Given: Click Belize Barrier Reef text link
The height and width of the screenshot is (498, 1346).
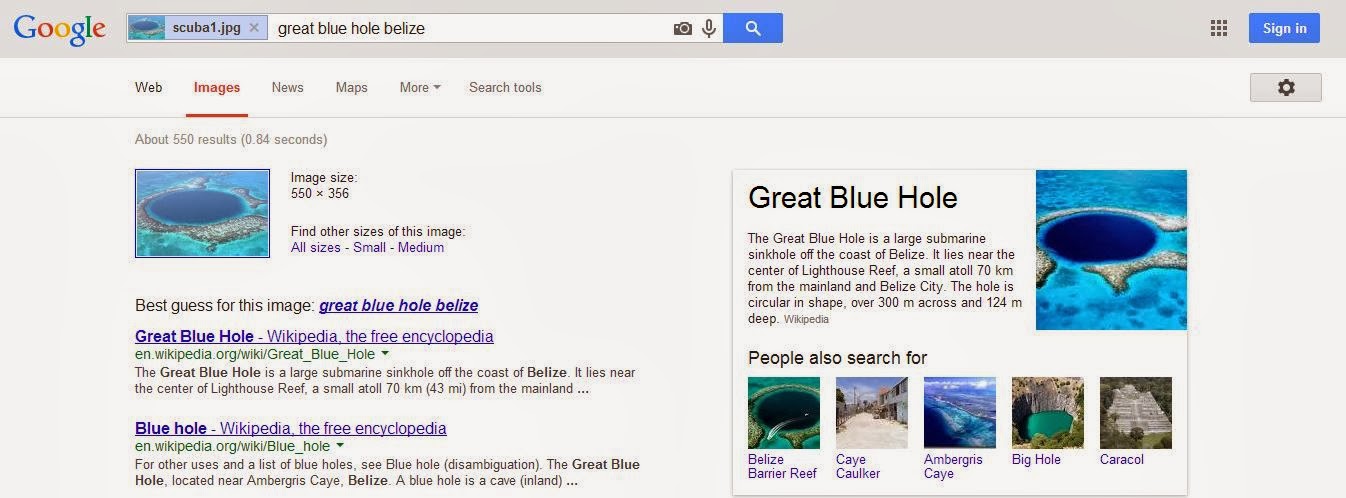Looking at the screenshot, I should click(782, 466).
